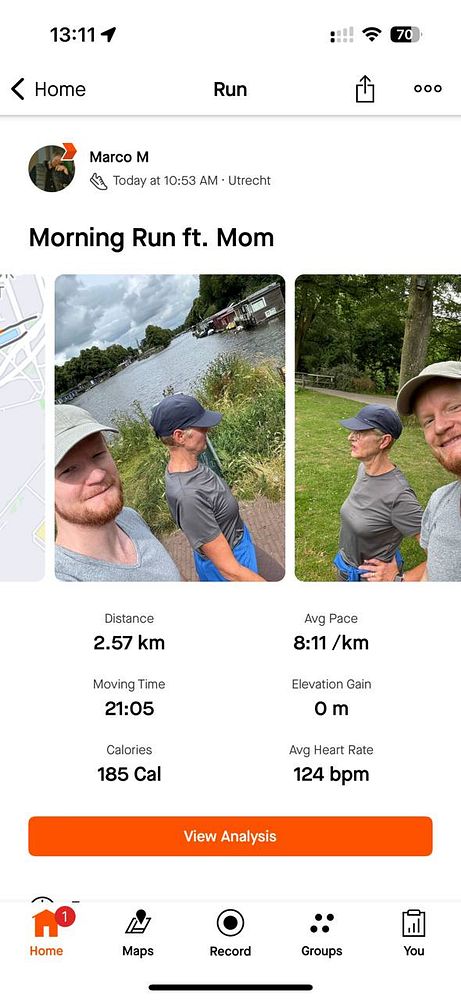Go back using the Home chevron

point(48,89)
